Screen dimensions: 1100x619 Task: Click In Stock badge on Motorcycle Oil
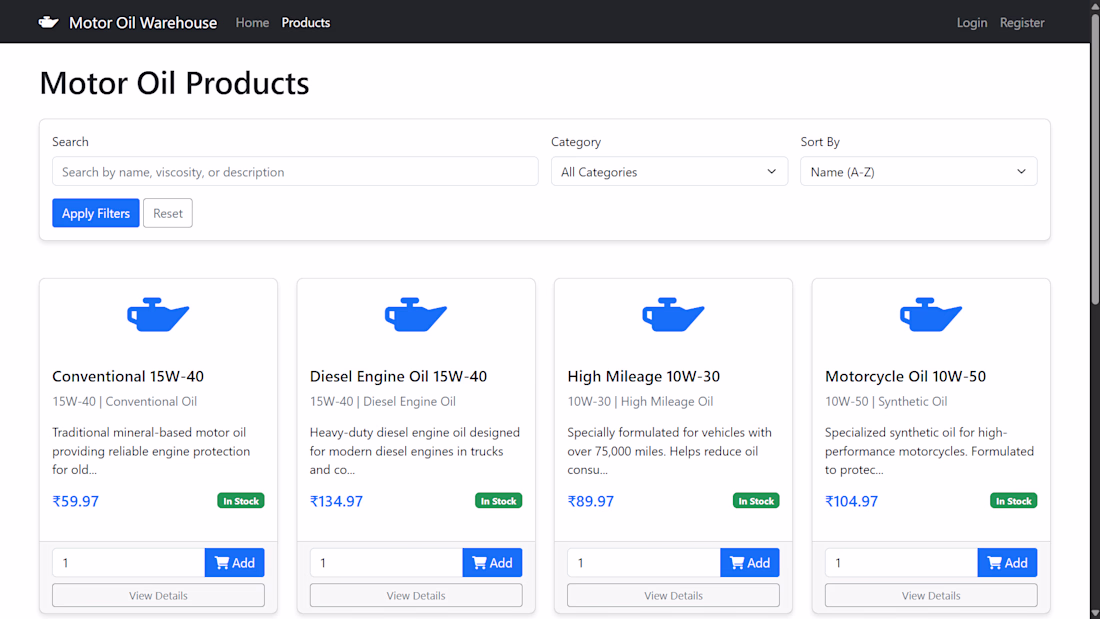[1013, 500]
